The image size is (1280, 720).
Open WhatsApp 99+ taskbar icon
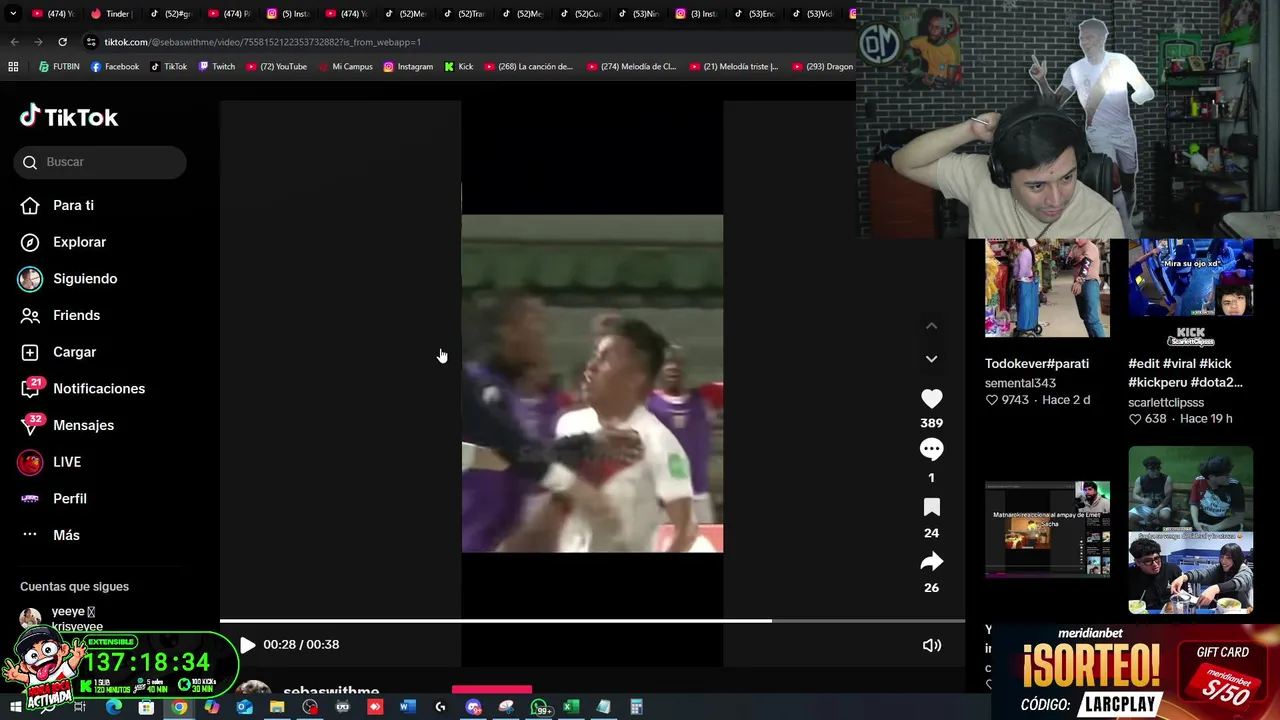tap(540, 707)
